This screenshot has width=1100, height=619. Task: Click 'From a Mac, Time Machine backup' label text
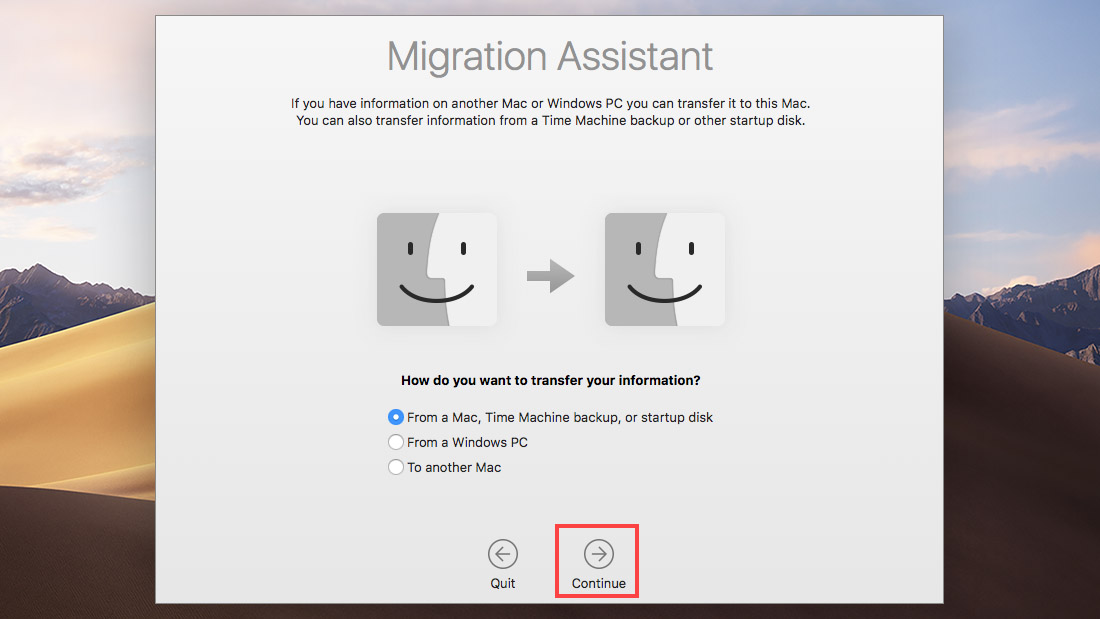(560, 417)
